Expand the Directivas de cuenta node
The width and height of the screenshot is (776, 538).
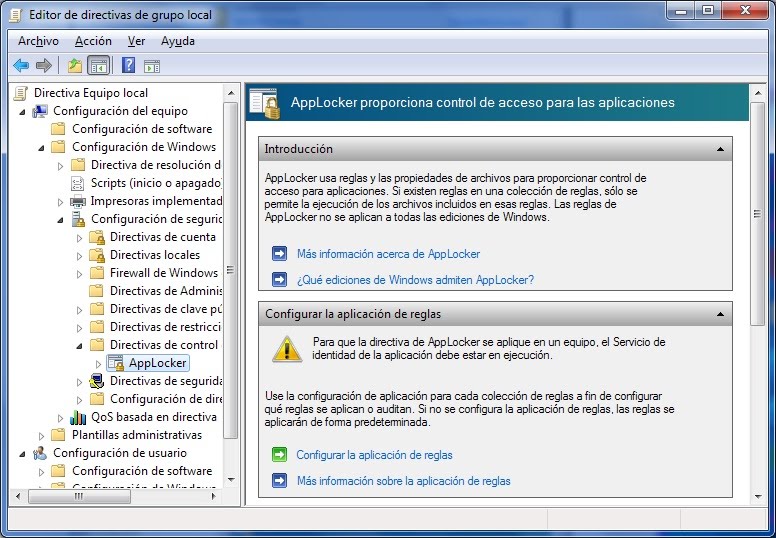coord(79,238)
